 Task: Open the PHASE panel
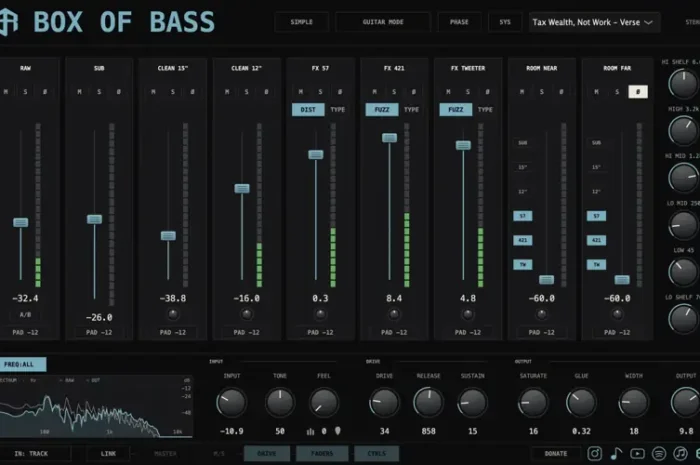click(x=459, y=22)
